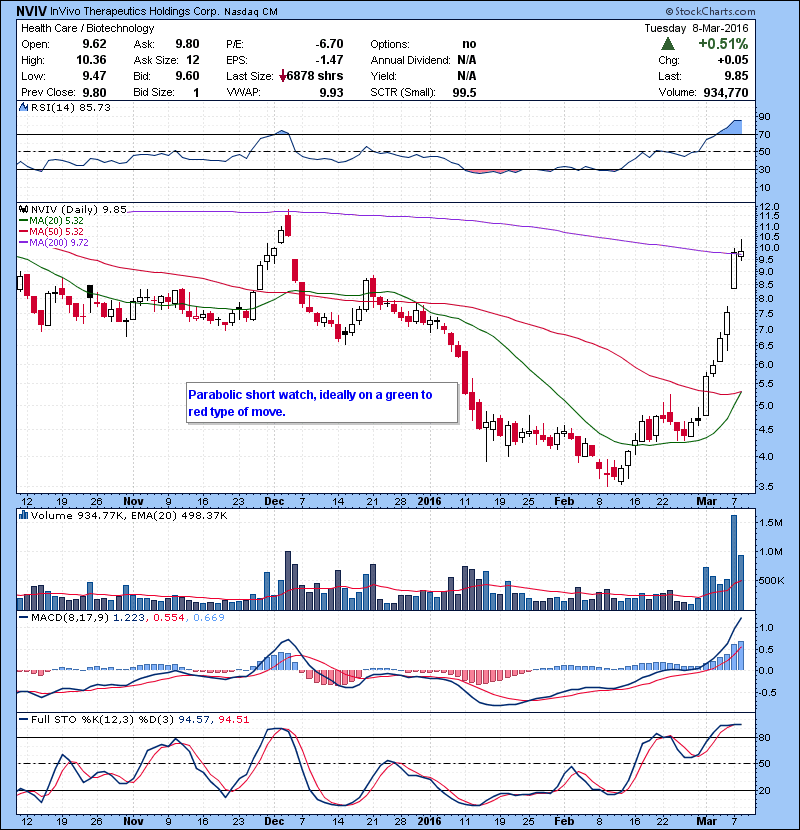The width and height of the screenshot is (800, 830).
Task: Click the green up triangle change indicator
Action: coord(668,44)
